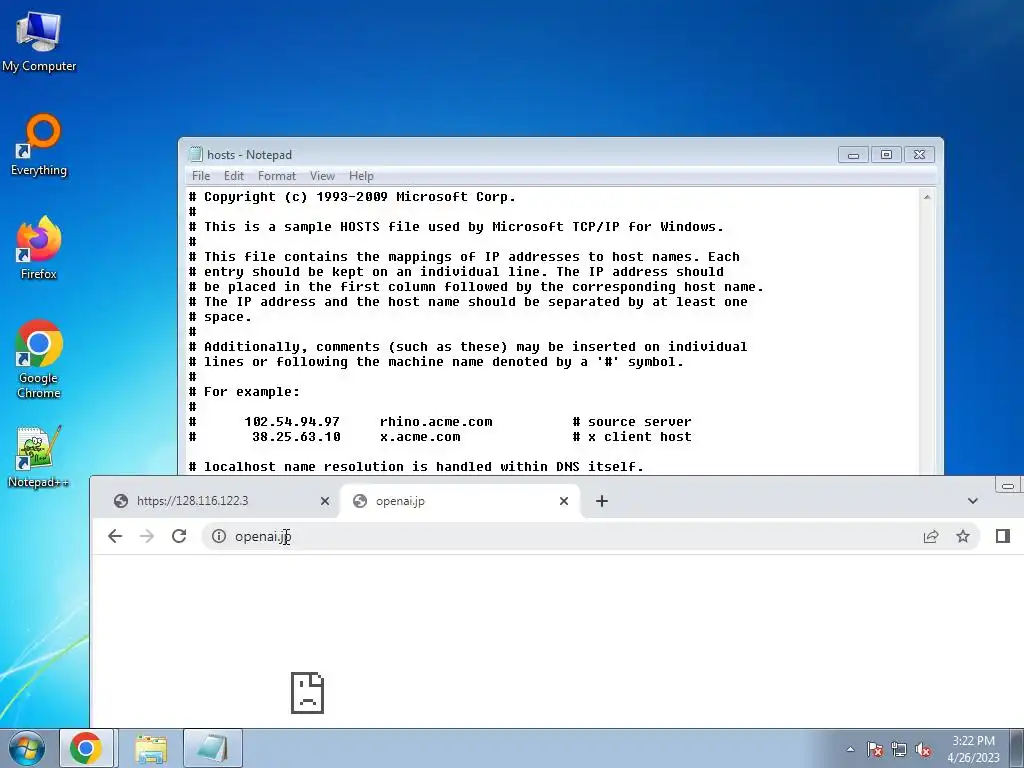The width and height of the screenshot is (1024, 768).
Task: Click Show desktop button at taskbar end
Action: (1017, 748)
